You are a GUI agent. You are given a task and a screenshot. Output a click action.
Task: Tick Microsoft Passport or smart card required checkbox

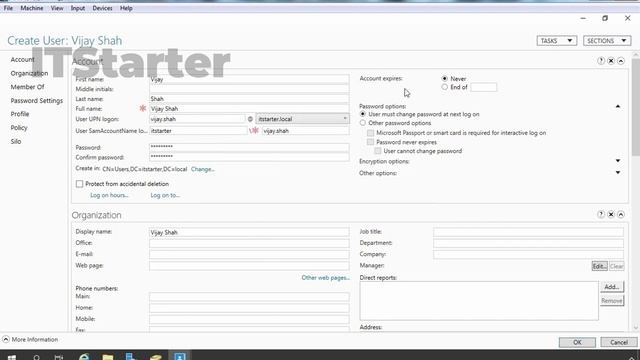pos(370,133)
